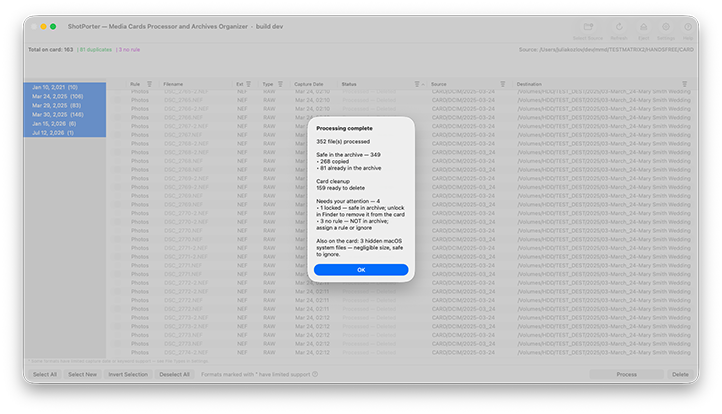The width and height of the screenshot is (722, 414).
Task: Open Settings from the toolbar gear icon
Action: [666, 27]
